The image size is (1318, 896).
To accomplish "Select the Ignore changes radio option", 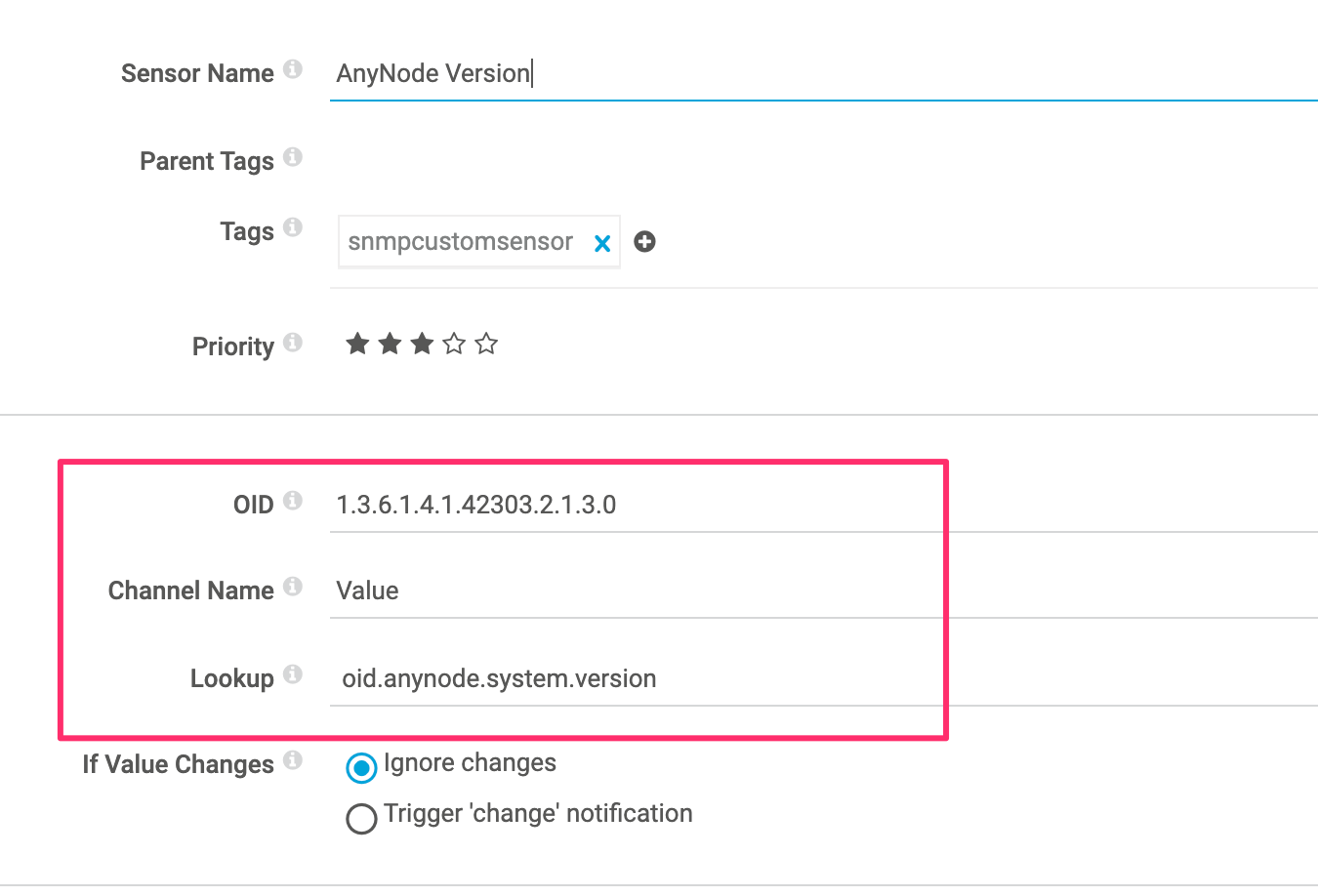I will click(x=361, y=768).
